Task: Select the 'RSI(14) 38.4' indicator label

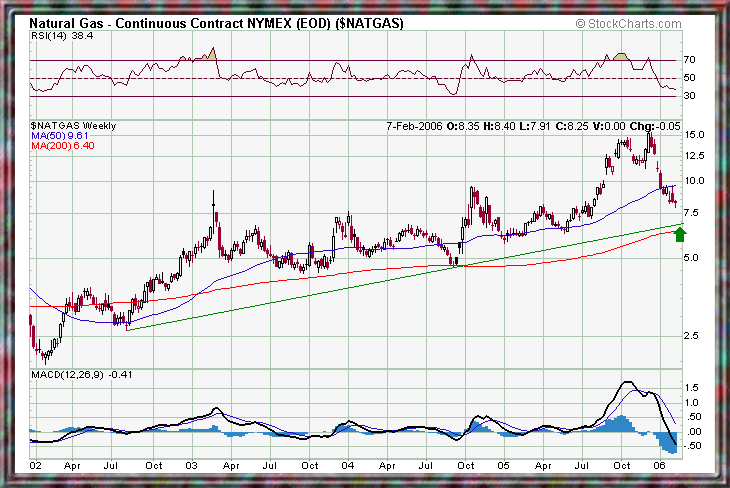Action: click(x=62, y=36)
